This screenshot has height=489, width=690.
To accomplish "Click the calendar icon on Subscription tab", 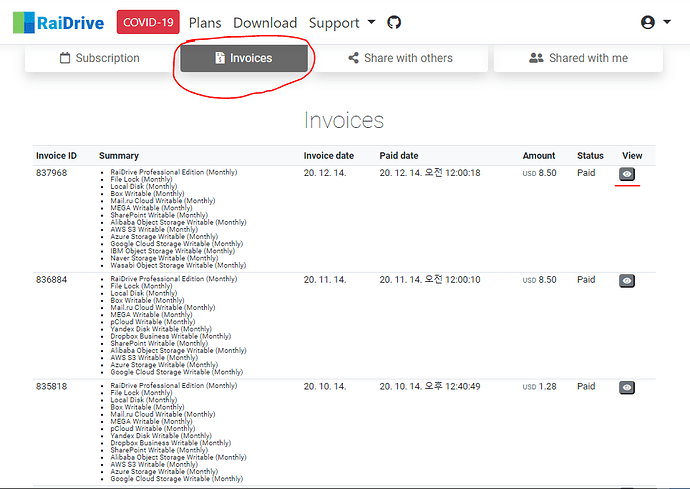I will pyautogui.click(x=66, y=58).
